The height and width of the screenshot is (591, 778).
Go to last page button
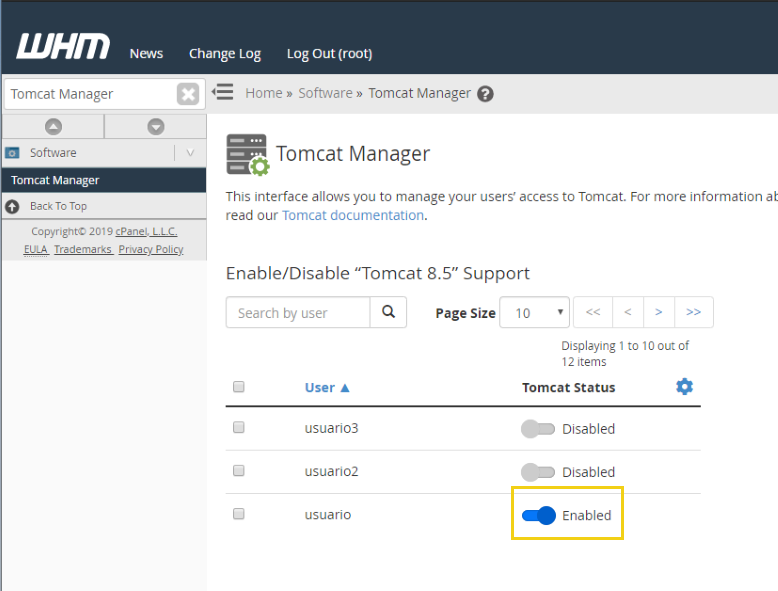pyautogui.click(x=694, y=312)
